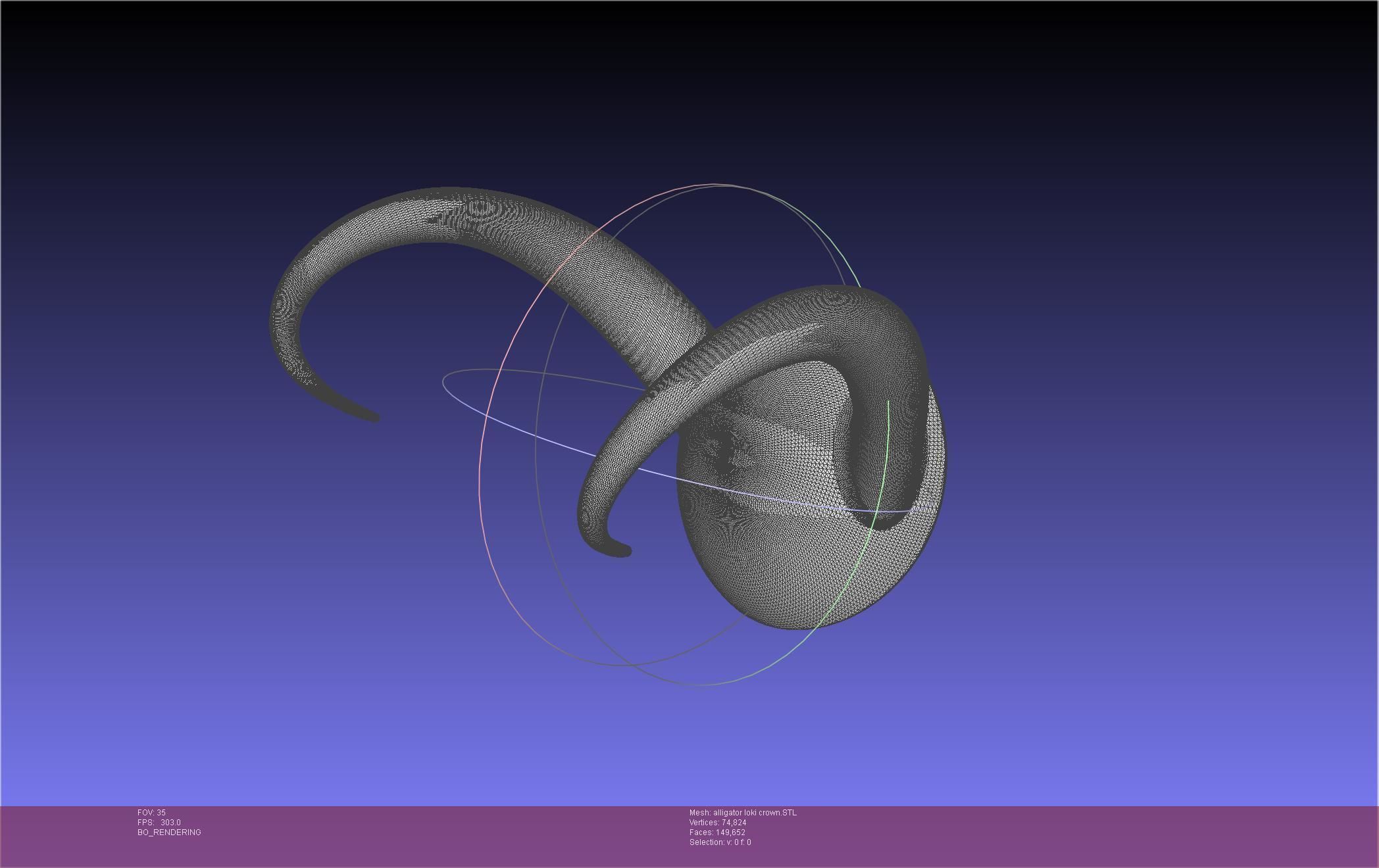Click the mesh name alligator loki crown.STL
1379x868 pixels.
(x=743, y=813)
